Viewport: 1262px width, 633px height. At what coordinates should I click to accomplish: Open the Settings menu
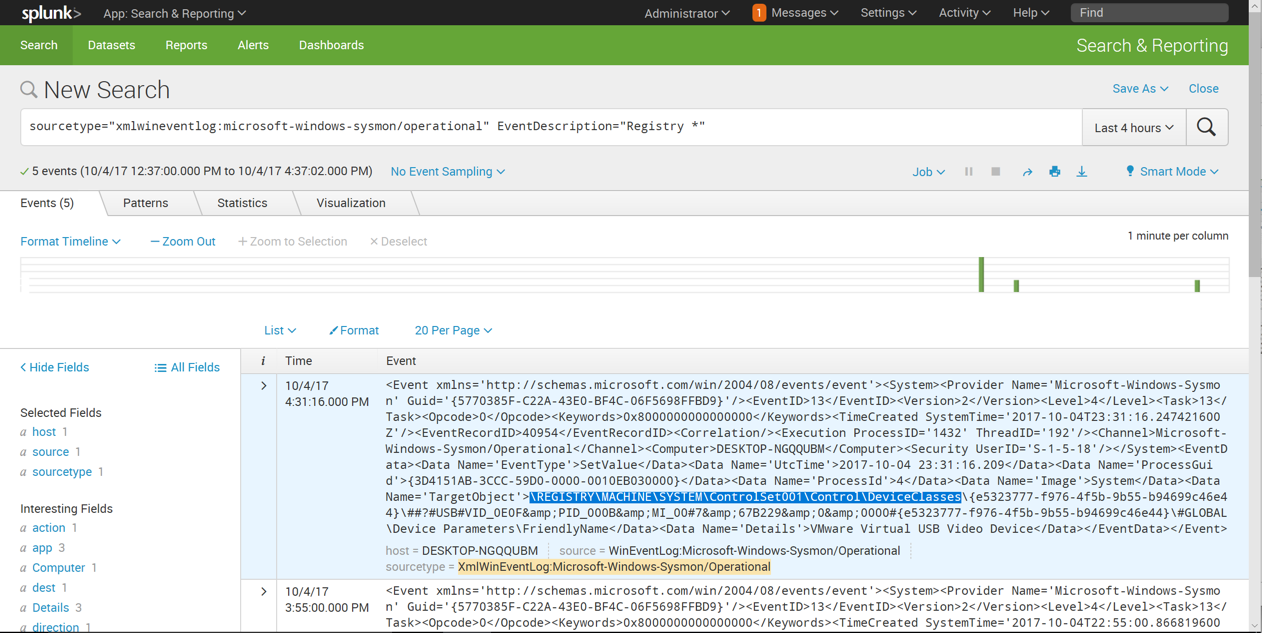click(889, 13)
